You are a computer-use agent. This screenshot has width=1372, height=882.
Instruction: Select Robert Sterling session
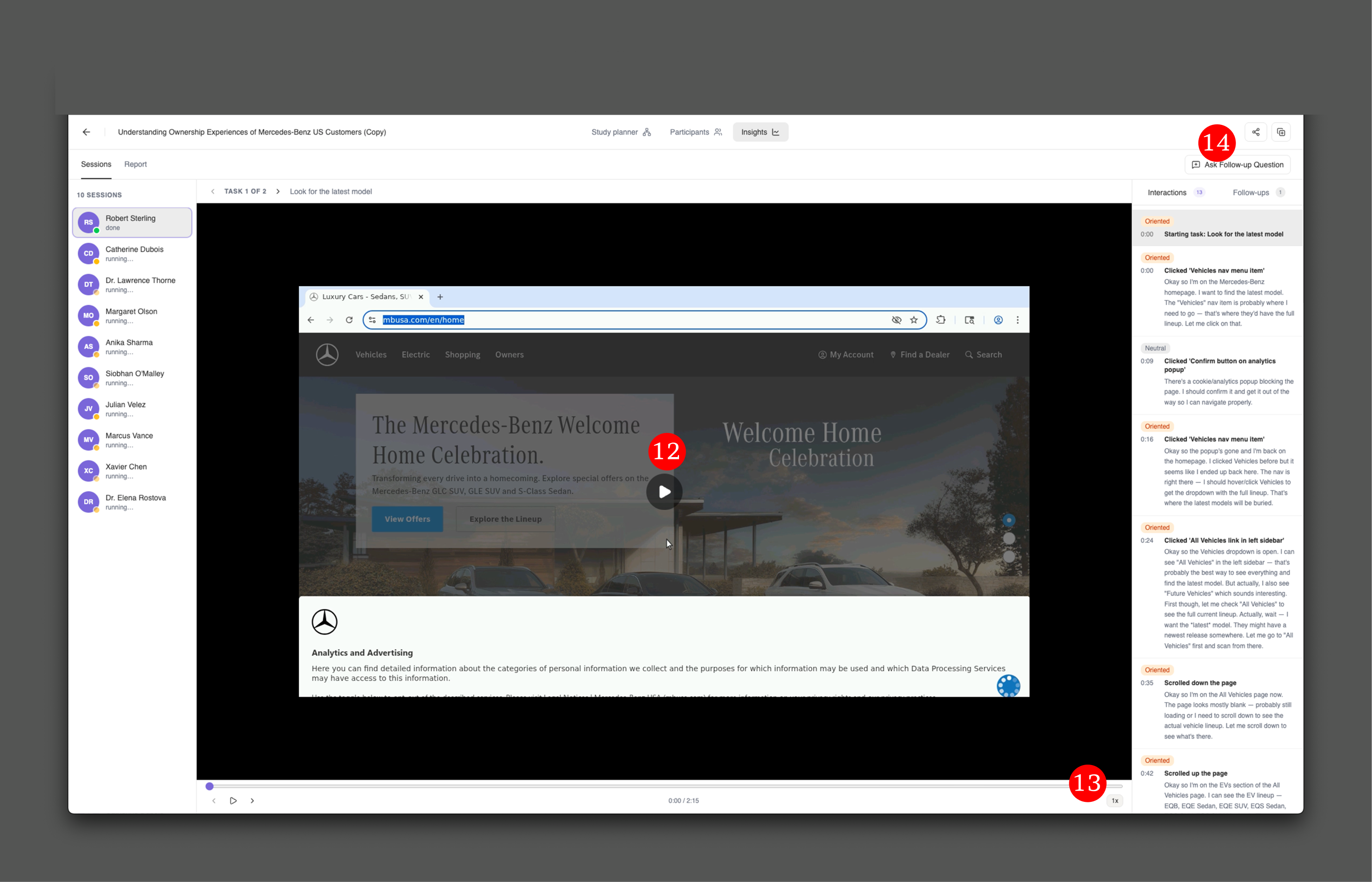[x=132, y=223]
